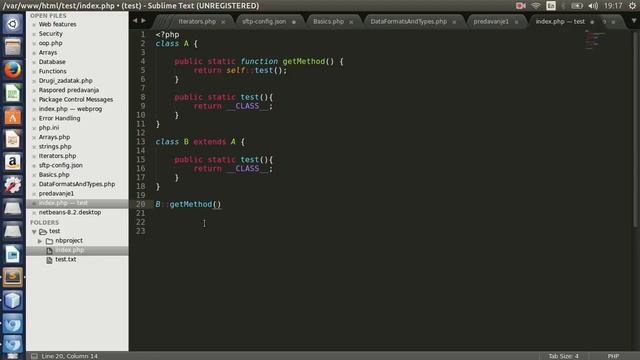The height and width of the screenshot is (360, 640).
Task: Select Functions in the Open Files list
Action: tap(53, 71)
